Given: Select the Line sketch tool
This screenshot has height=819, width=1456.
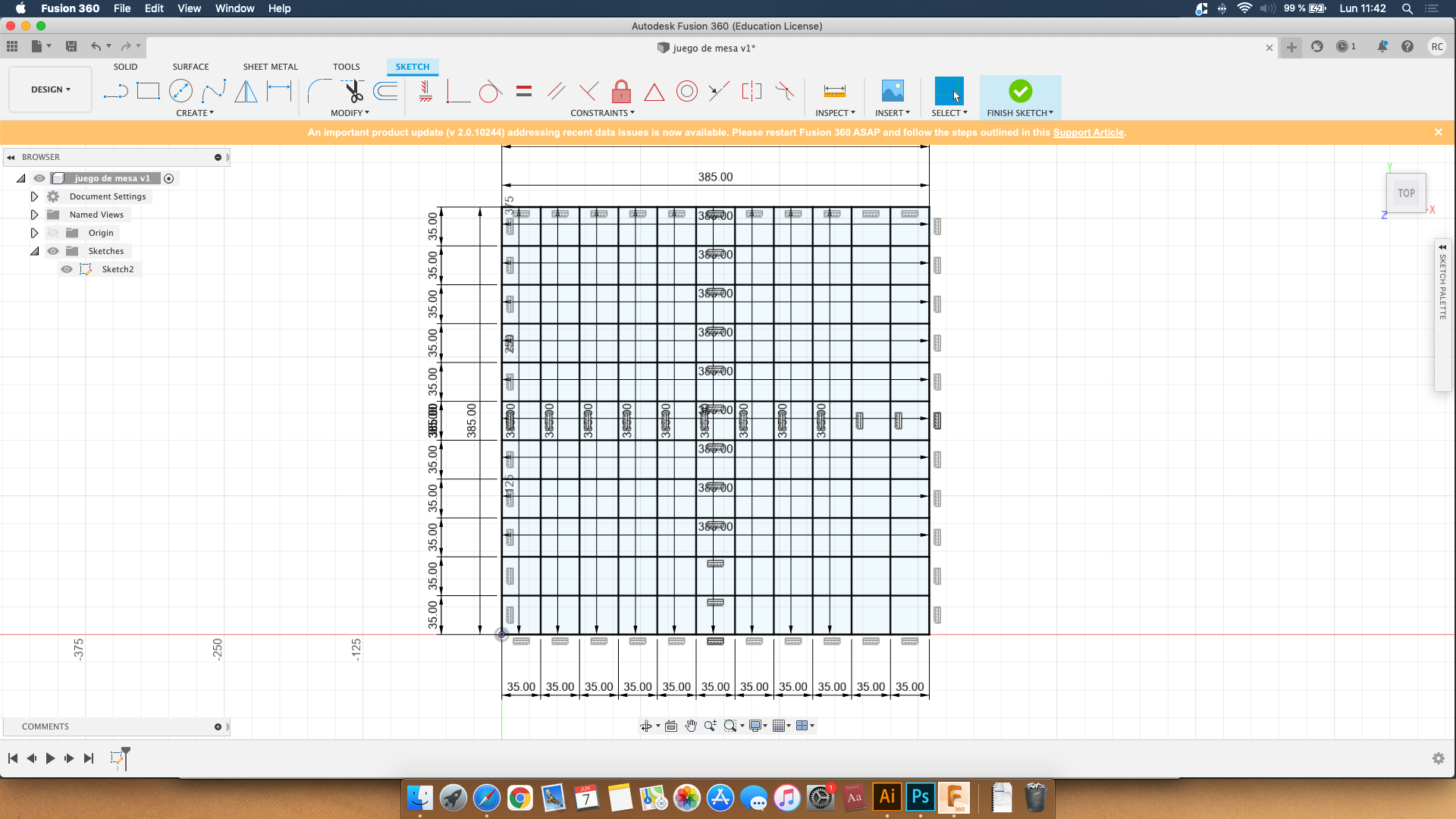Looking at the screenshot, I should [115, 92].
